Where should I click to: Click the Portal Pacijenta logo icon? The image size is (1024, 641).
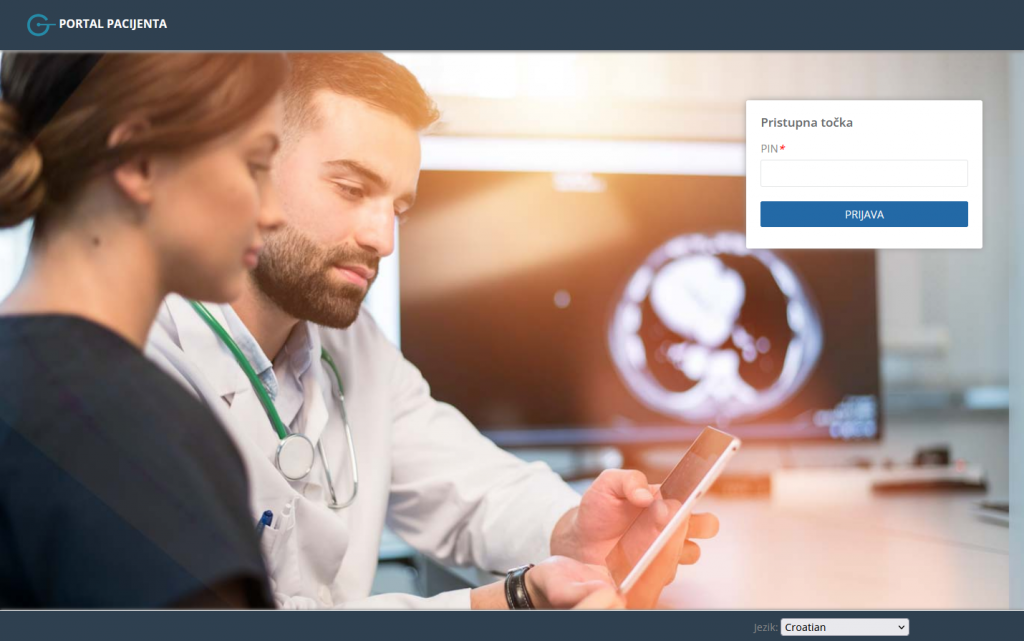click(x=38, y=25)
